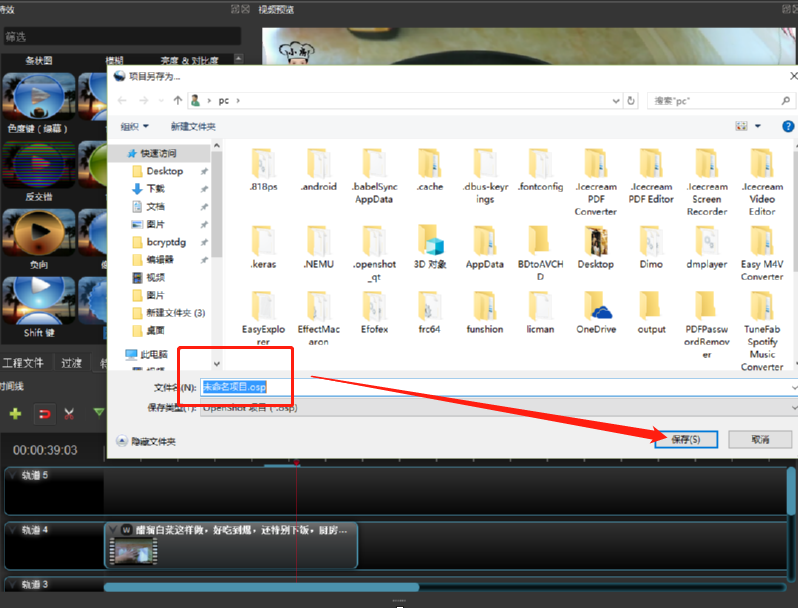Screen dimensions: 798x608
Task: Add a new track with the green plus icon
Action: [x=15, y=414]
